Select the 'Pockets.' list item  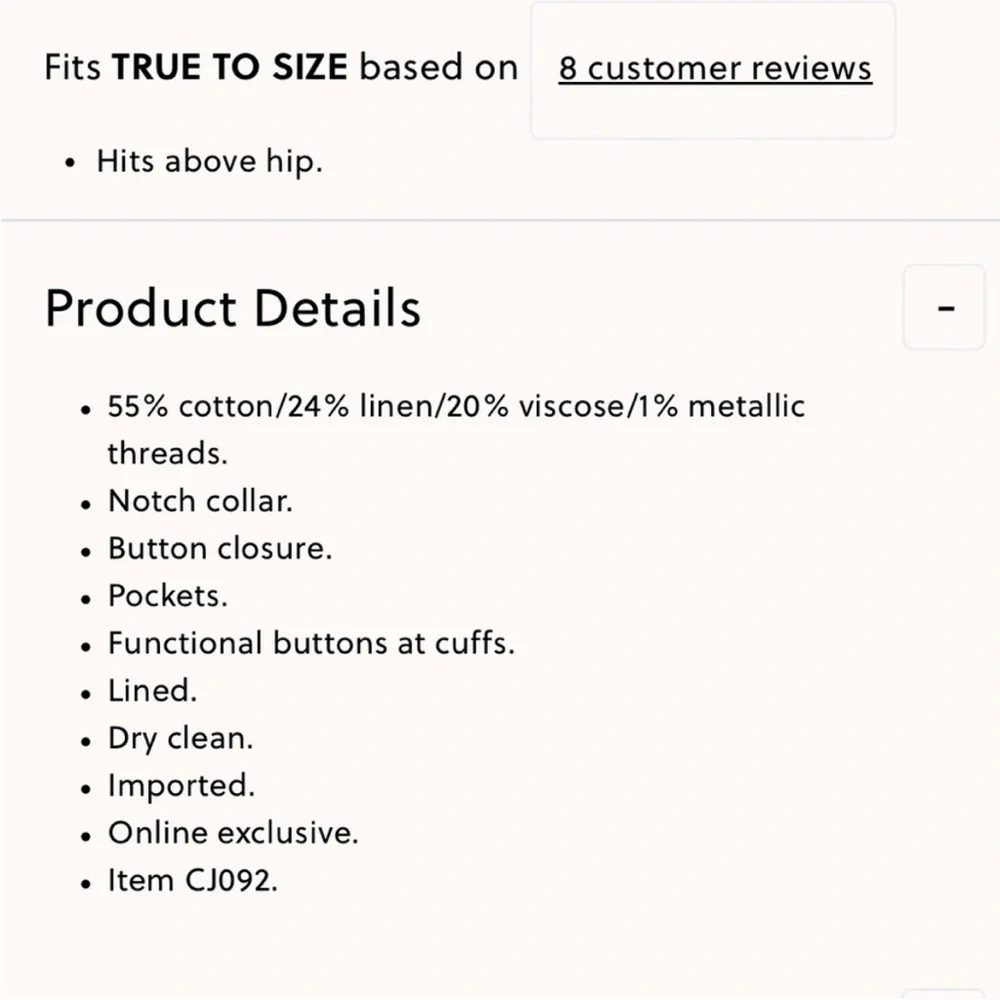point(168,596)
